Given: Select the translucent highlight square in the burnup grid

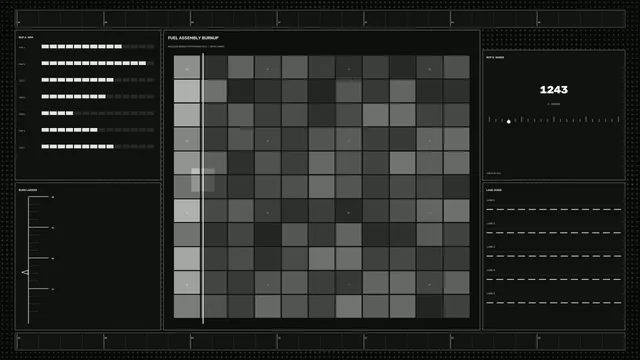Looking at the screenshot, I should click(x=203, y=180).
